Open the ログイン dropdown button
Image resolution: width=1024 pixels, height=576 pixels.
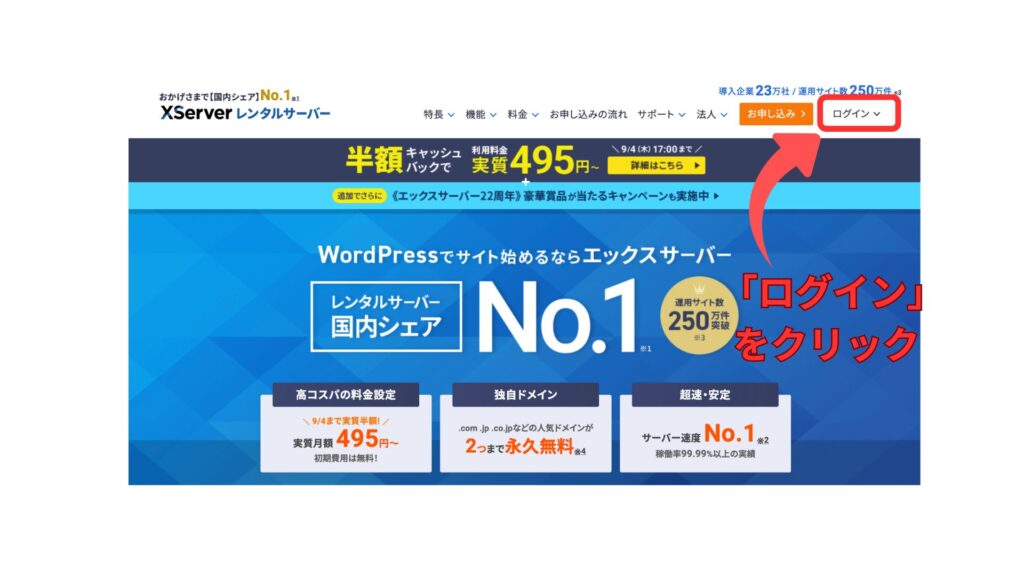pyautogui.click(x=858, y=114)
